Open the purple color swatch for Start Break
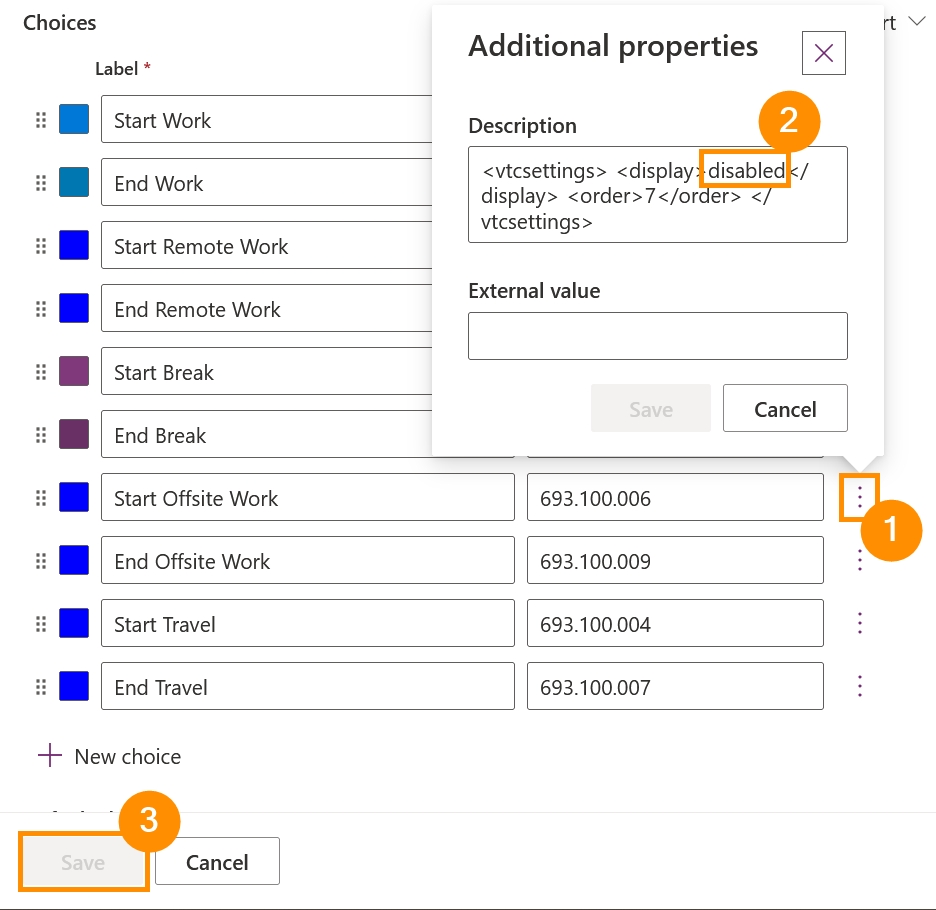Screen dimensions: 936x910 74,372
